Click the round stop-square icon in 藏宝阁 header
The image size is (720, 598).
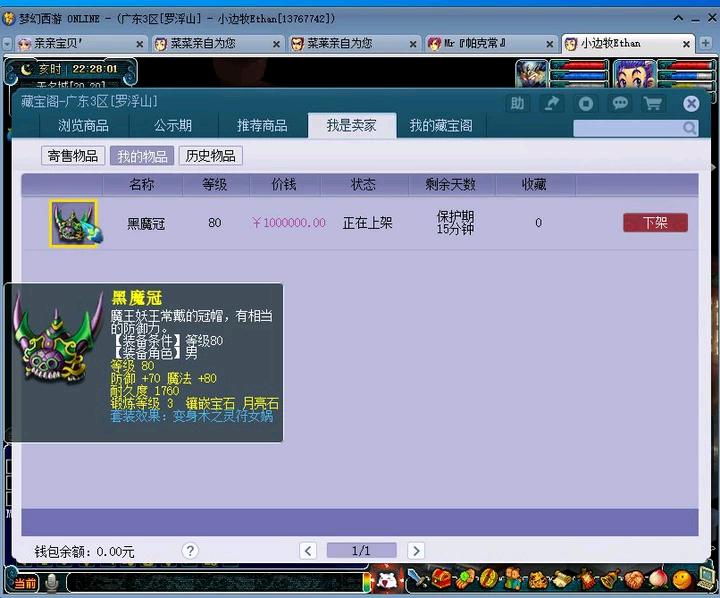click(585, 103)
